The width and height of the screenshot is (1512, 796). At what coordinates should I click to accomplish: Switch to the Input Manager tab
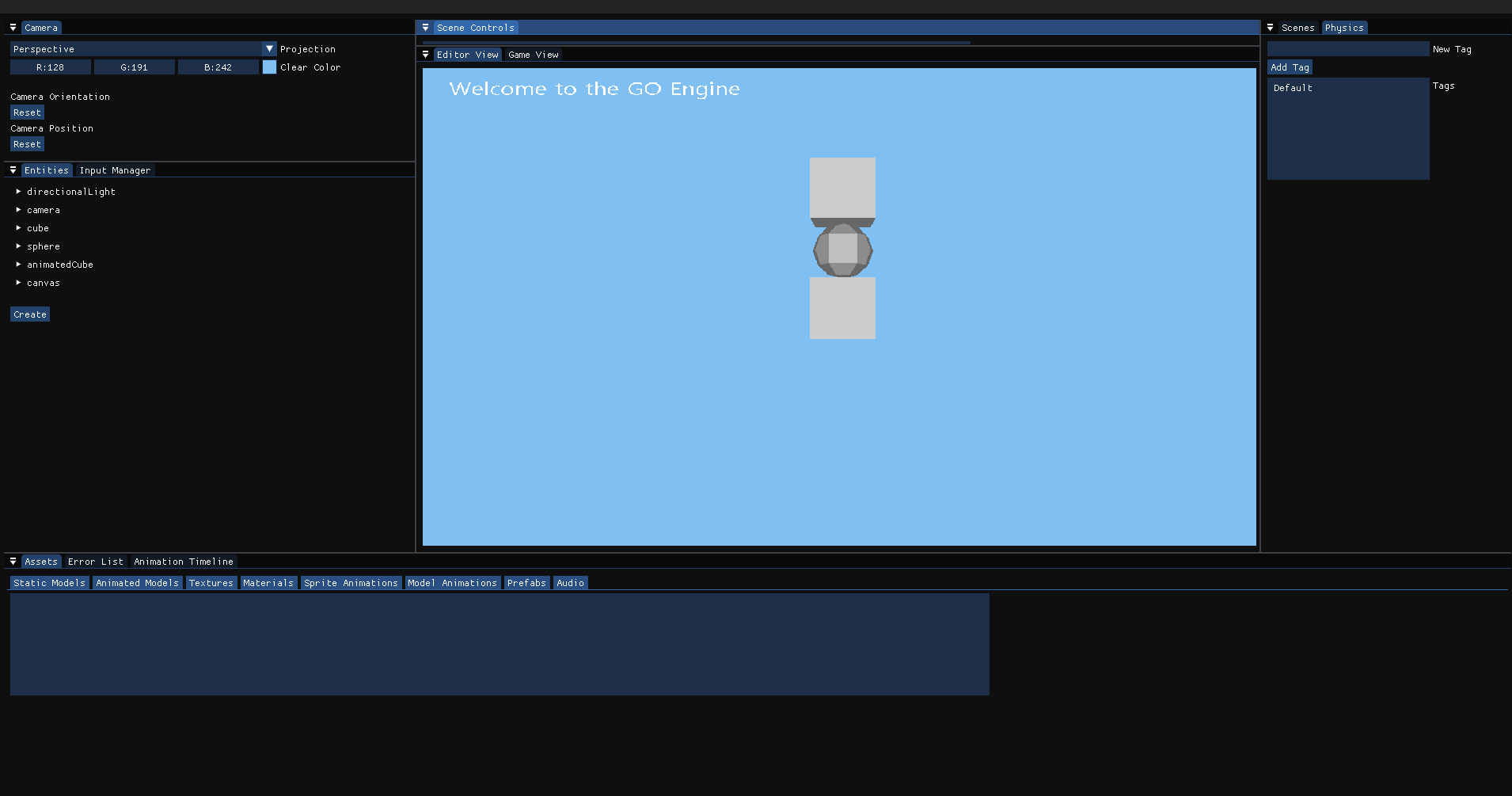(x=115, y=170)
